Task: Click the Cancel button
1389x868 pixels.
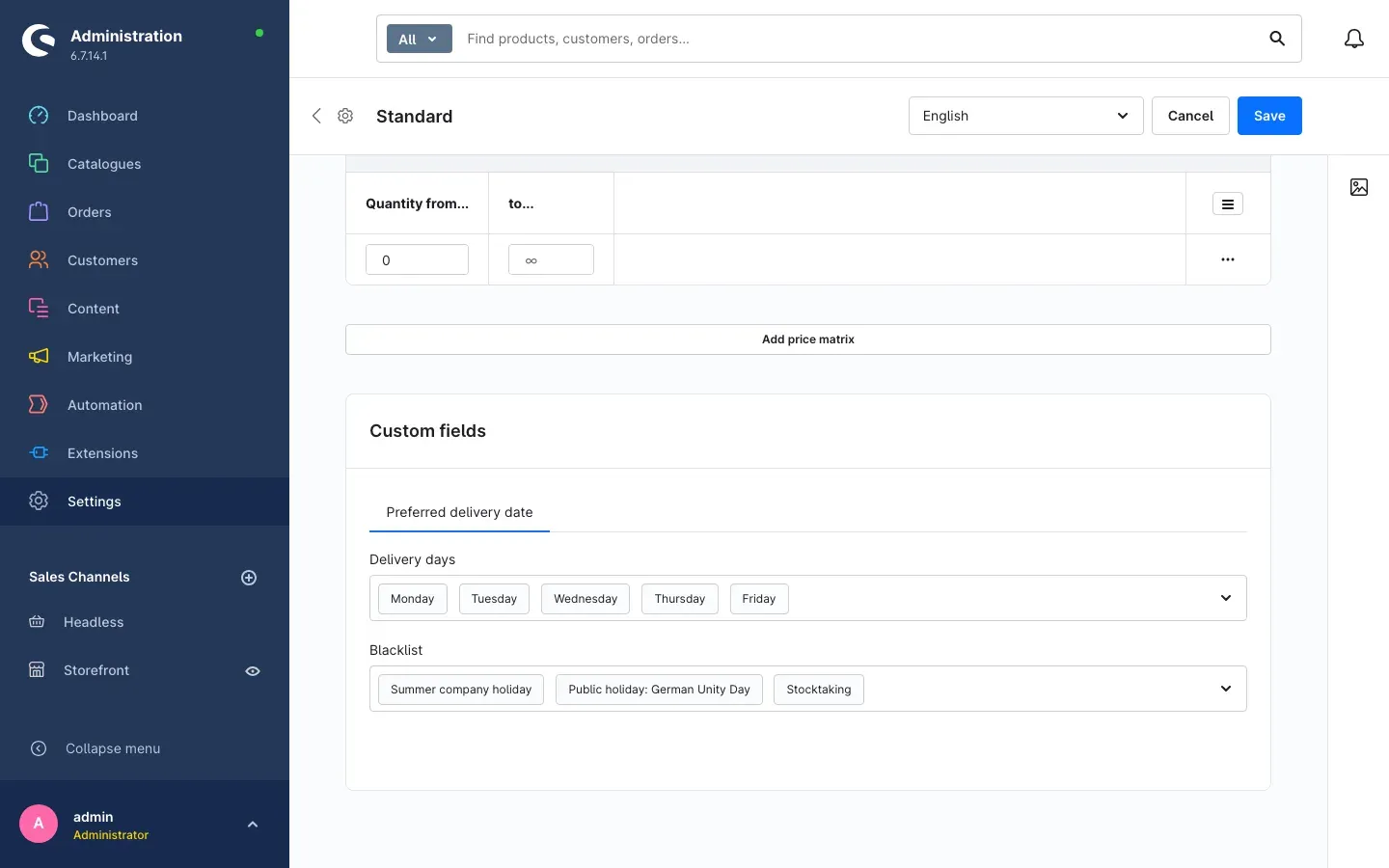Action: (x=1190, y=116)
